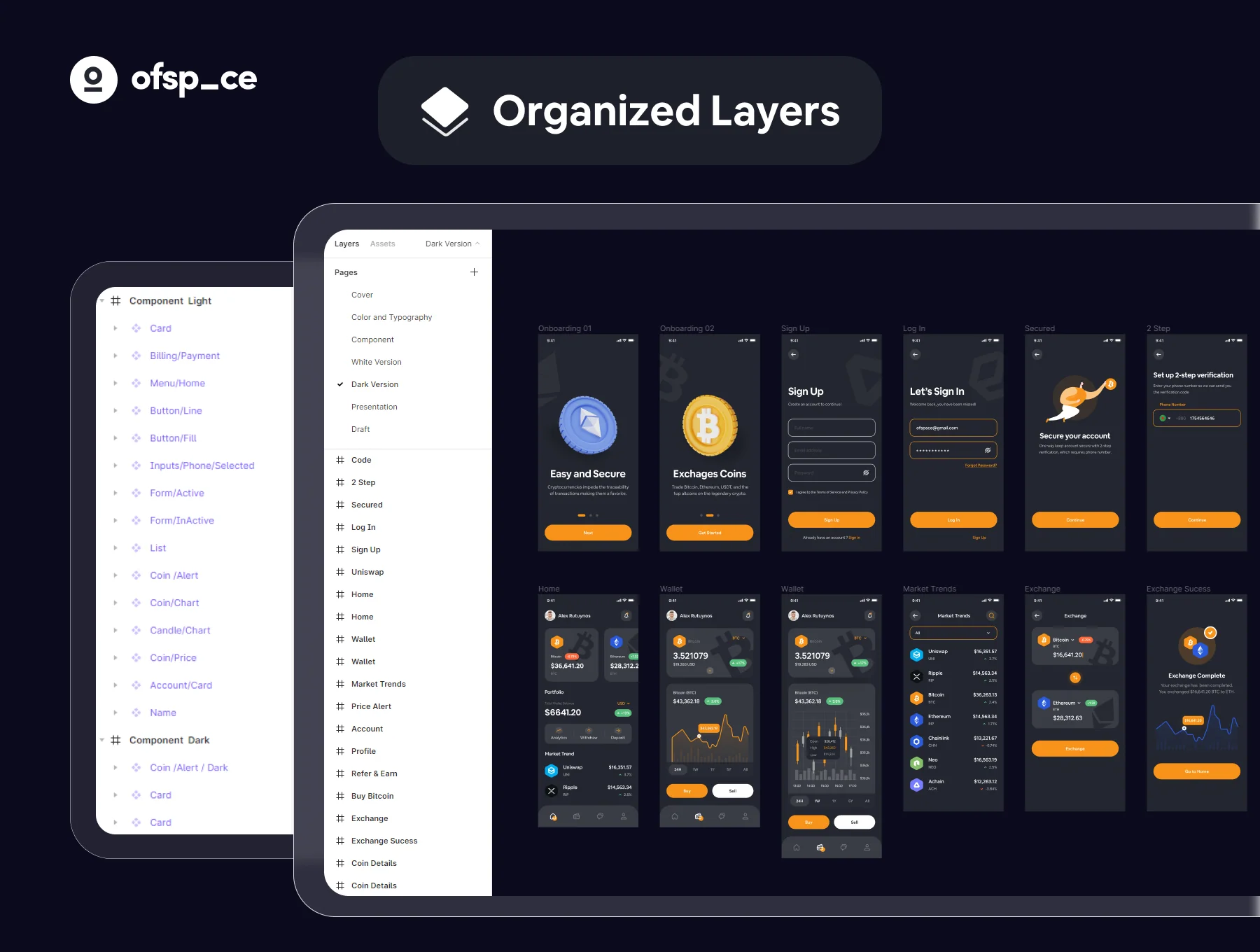Toggle password visibility eye on Sign Up screen
The width and height of the screenshot is (1260, 952).
(x=866, y=472)
